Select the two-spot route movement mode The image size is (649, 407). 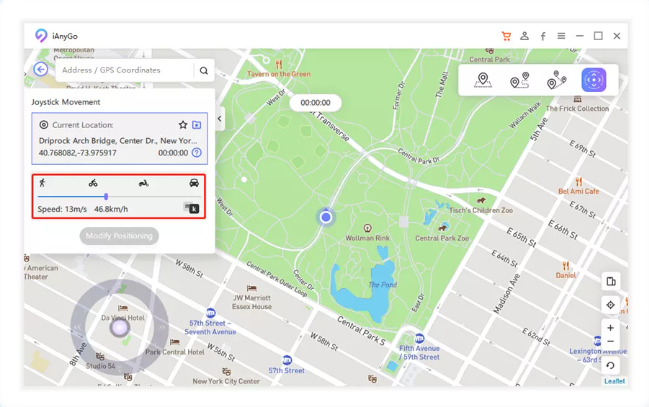coord(519,81)
